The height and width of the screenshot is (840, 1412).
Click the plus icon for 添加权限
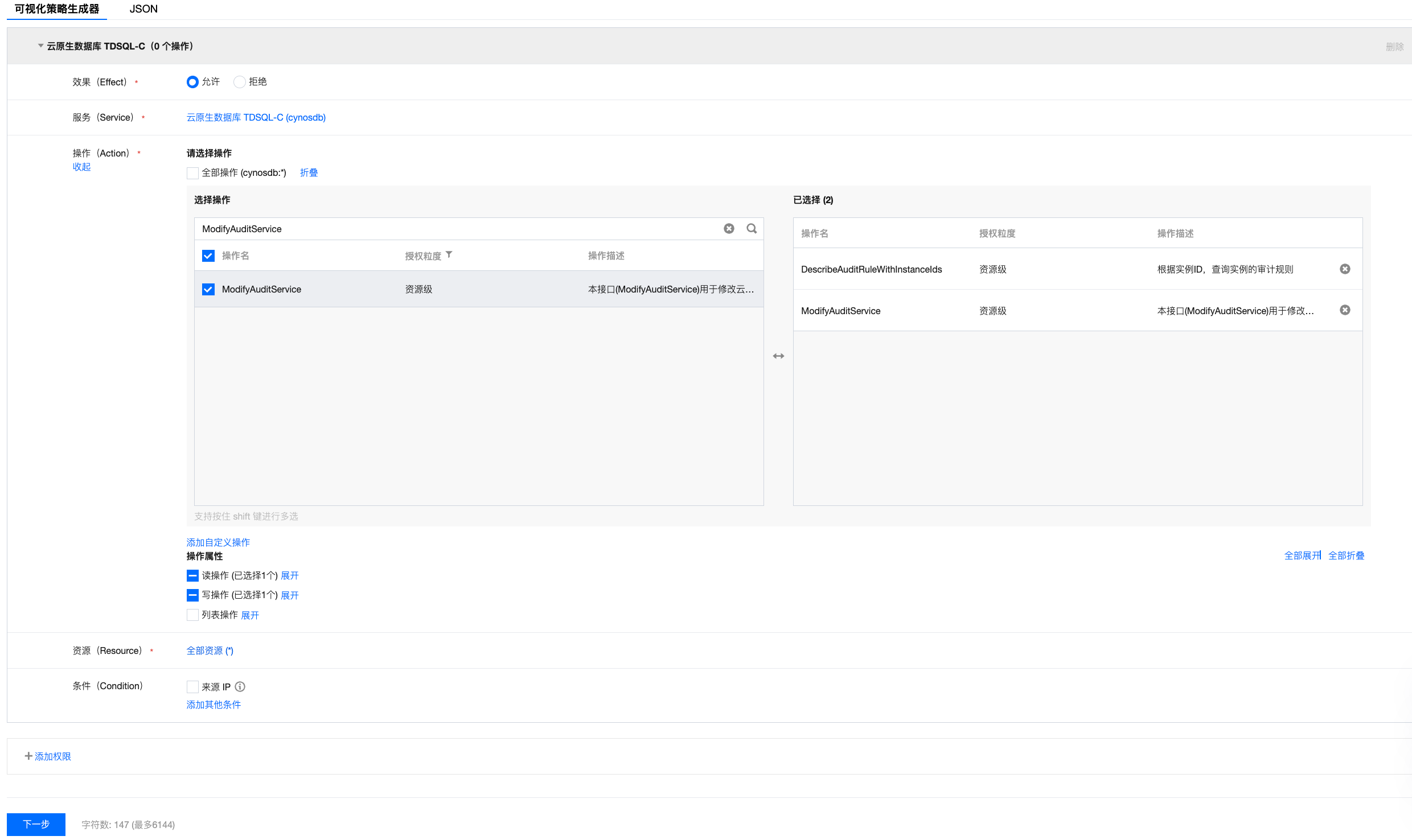tap(28, 756)
